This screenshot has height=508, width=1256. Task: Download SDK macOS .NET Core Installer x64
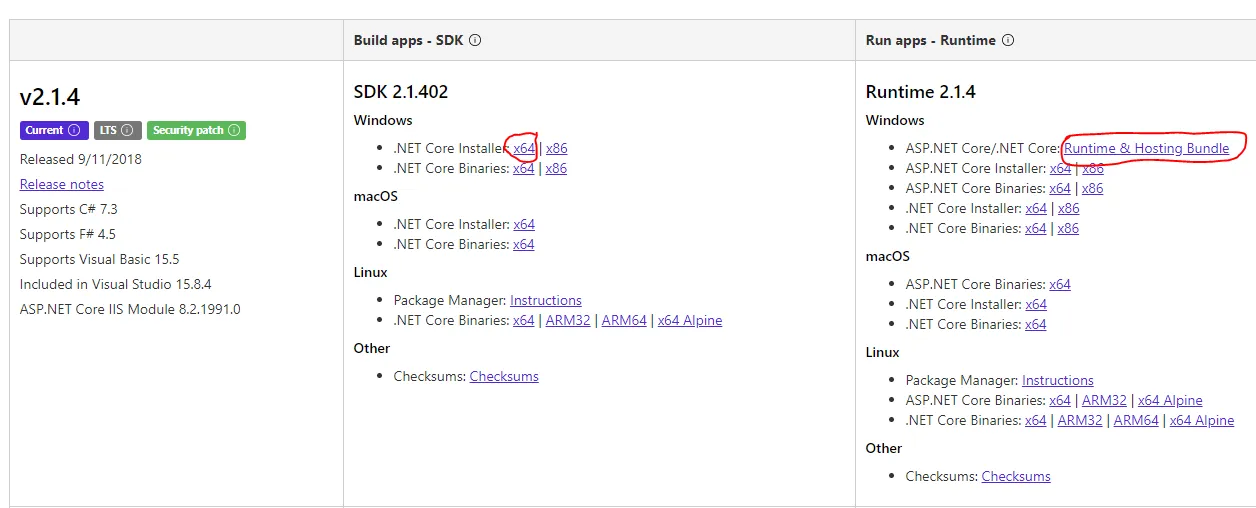click(x=524, y=224)
